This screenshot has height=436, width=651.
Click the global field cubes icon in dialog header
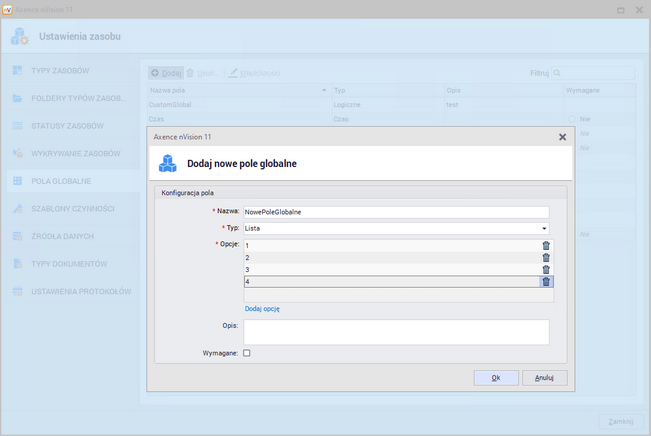[x=168, y=162]
